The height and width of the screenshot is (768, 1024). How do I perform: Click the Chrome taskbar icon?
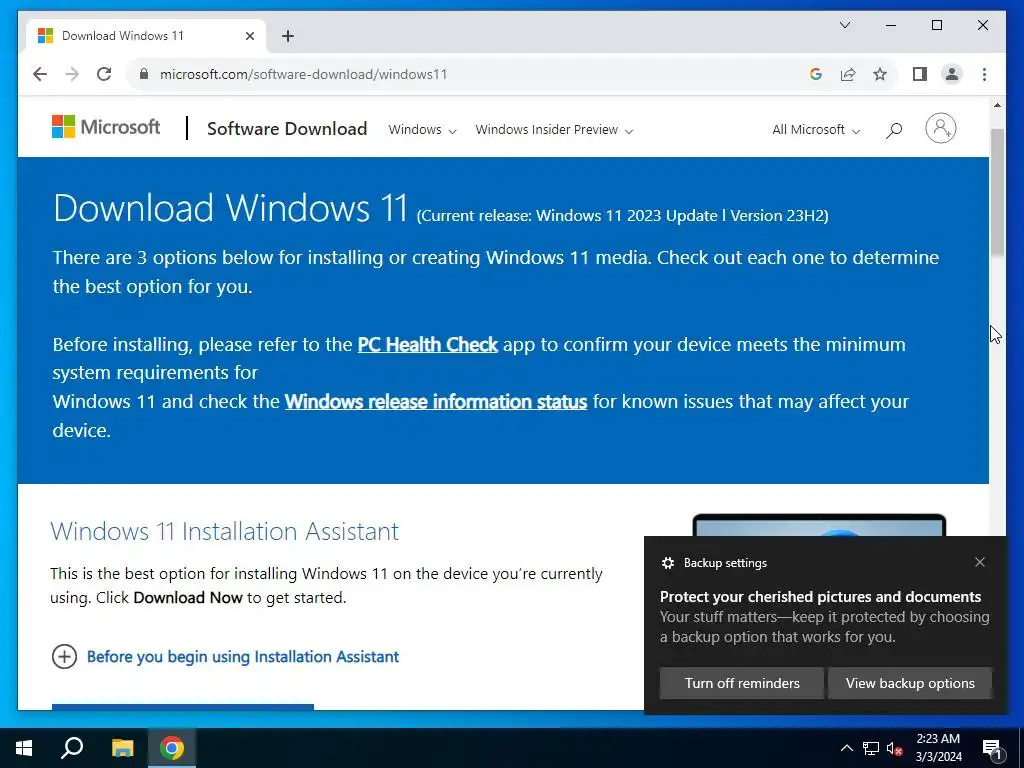(x=172, y=748)
